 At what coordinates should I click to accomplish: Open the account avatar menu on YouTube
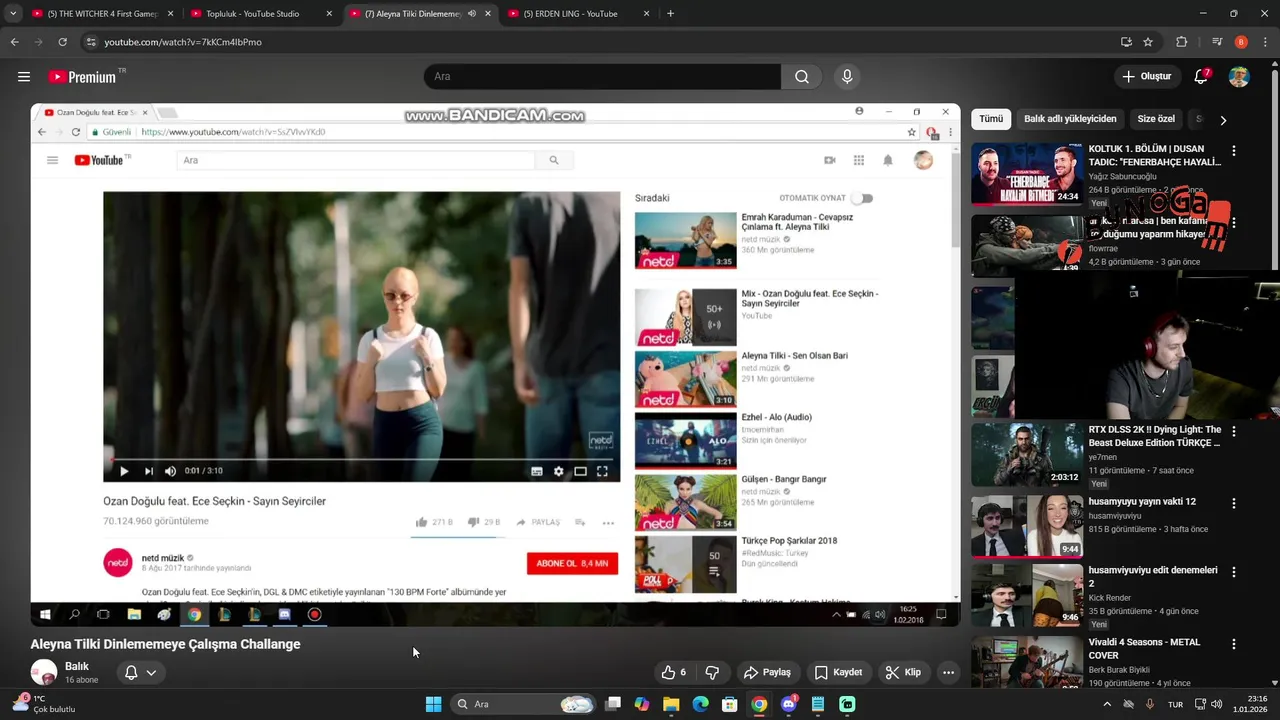[1239, 77]
